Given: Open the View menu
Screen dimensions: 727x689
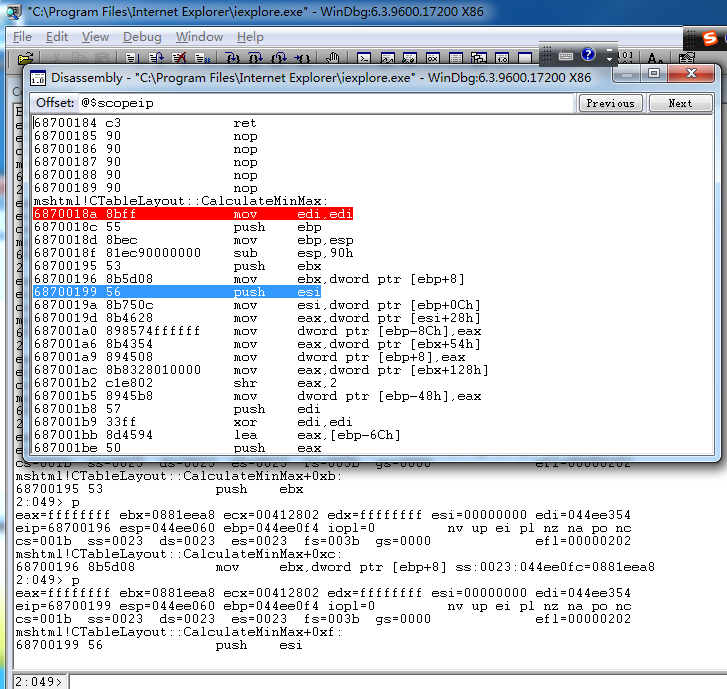Looking at the screenshot, I should 95,37.
